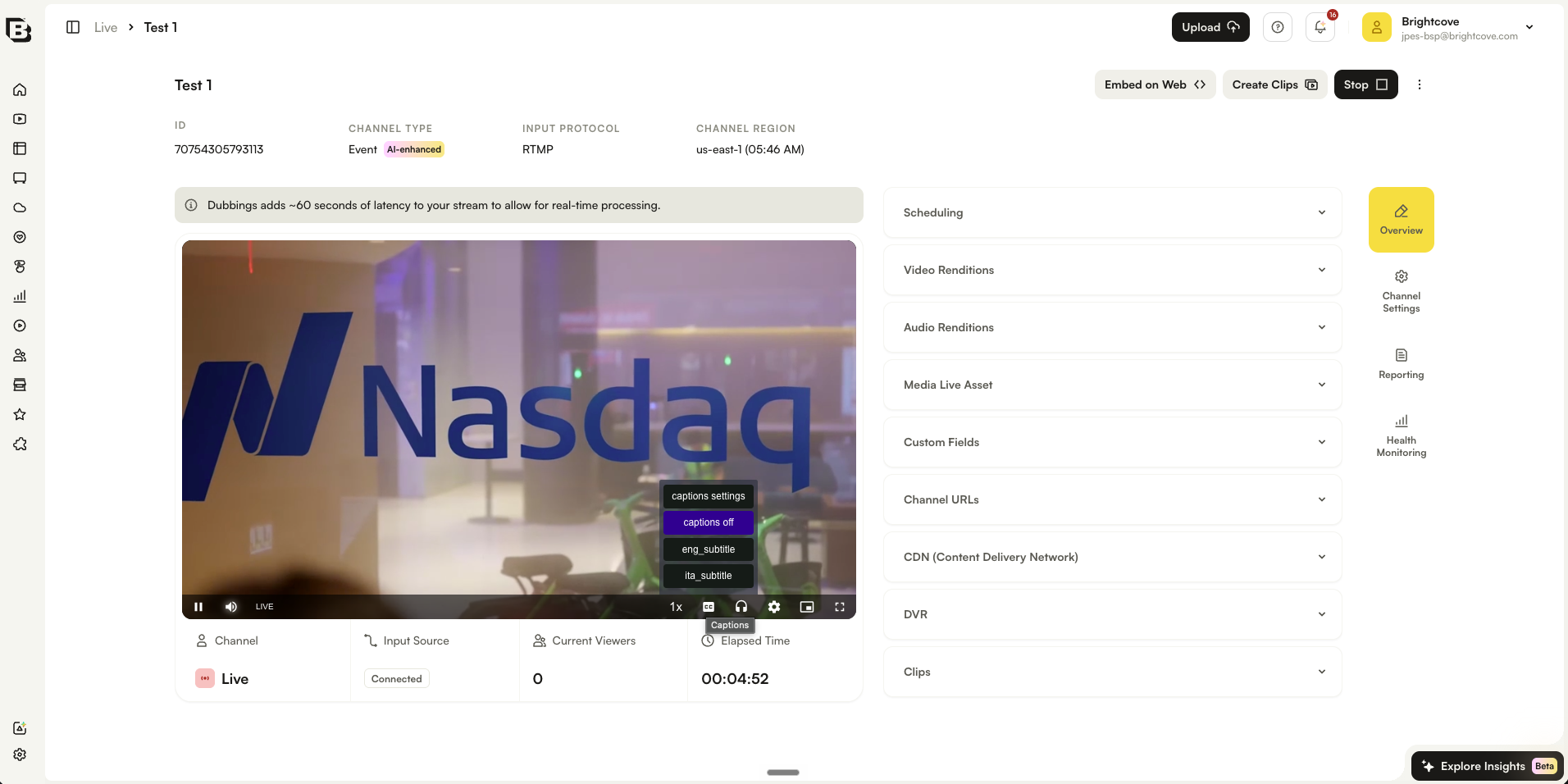Open the three-dot more options menu
This screenshot has width=1568, height=784.
(1420, 84)
